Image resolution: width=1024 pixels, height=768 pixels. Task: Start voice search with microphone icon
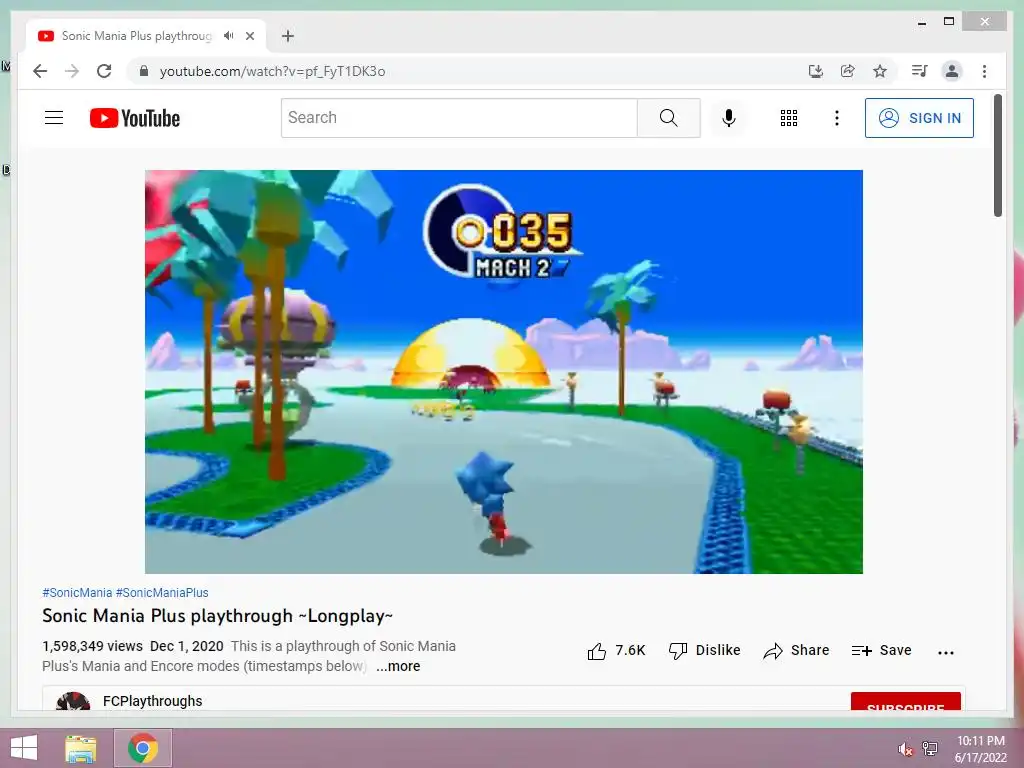tap(729, 118)
